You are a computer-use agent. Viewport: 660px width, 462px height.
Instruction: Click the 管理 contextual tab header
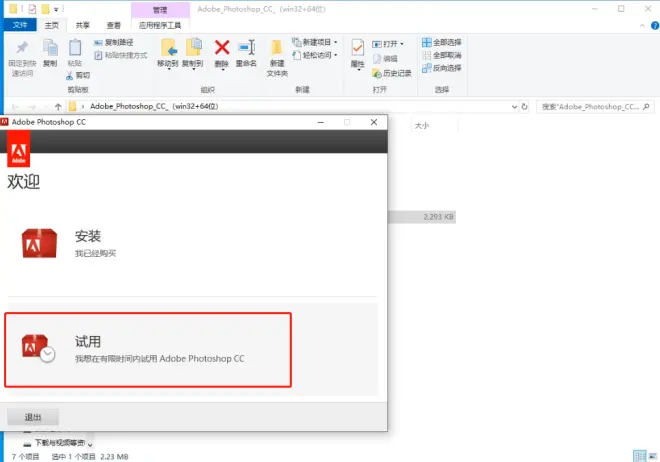[160, 10]
